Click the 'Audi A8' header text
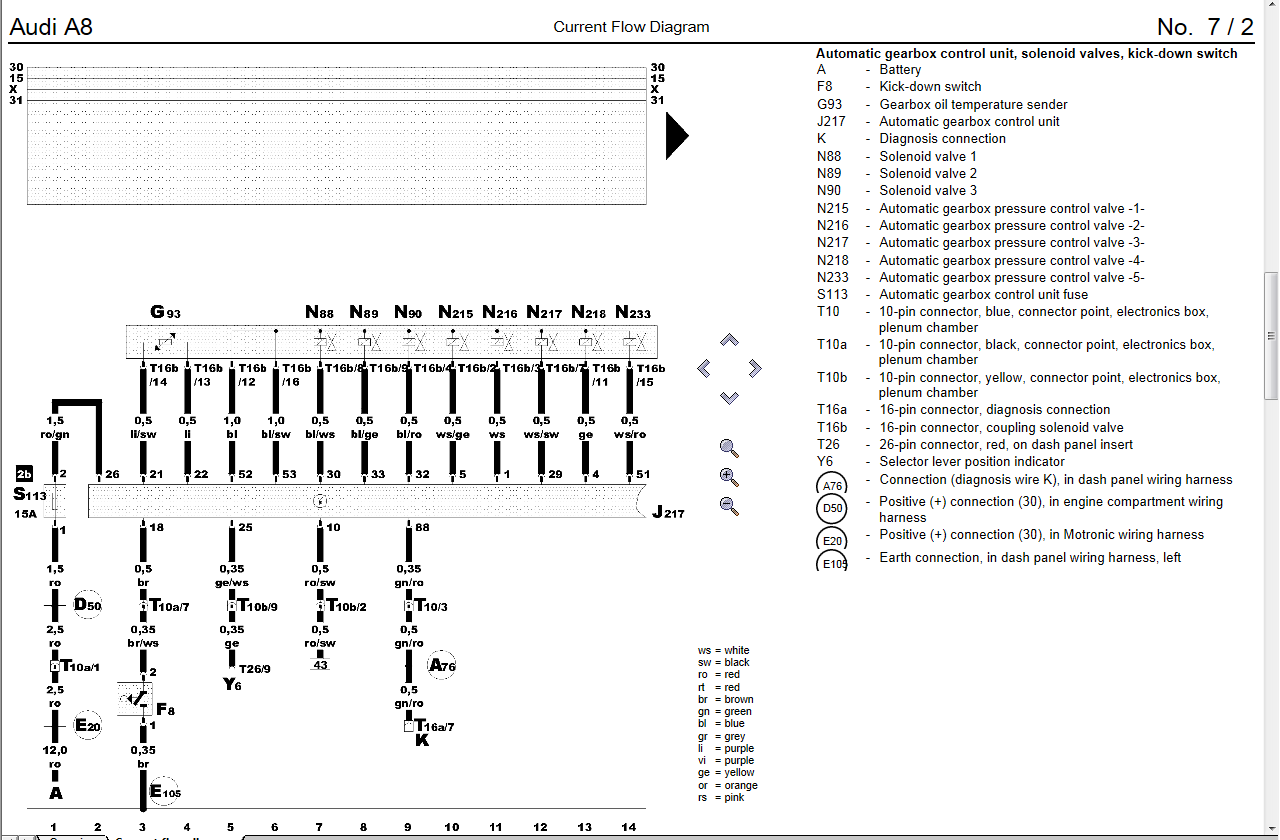 click(x=51, y=27)
